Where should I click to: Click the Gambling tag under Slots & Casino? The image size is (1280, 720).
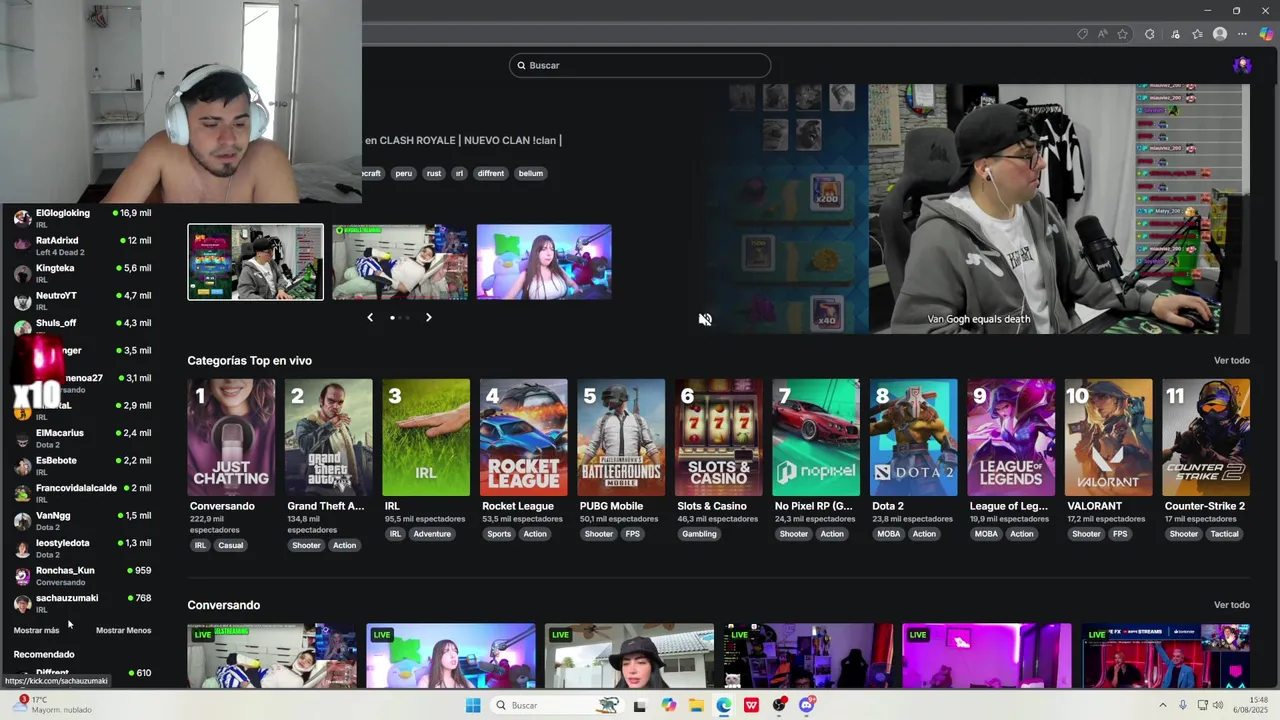point(699,534)
